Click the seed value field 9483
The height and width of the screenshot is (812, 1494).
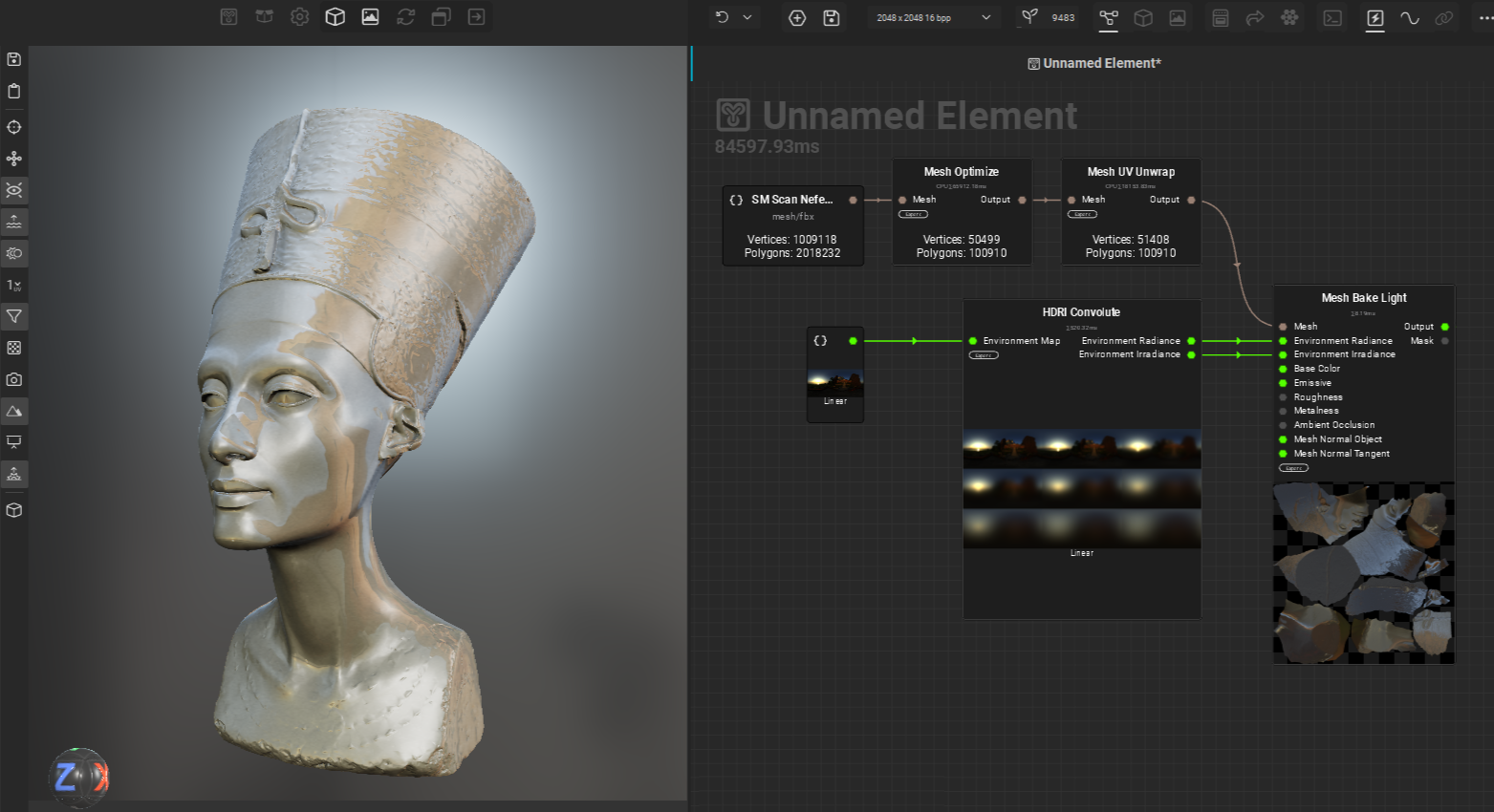pyautogui.click(x=1063, y=18)
